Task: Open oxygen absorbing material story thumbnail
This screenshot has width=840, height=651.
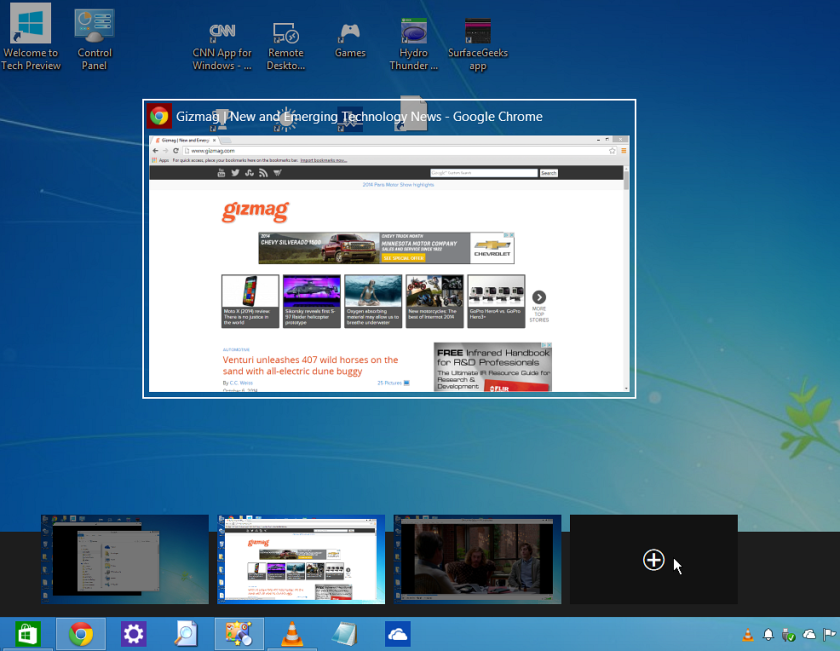Action: (x=373, y=301)
